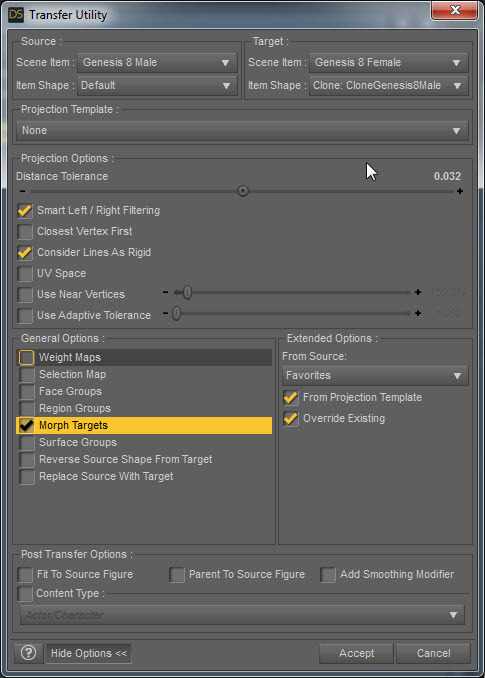
Task: Enable Surface Groups checkbox
Action: (26, 442)
